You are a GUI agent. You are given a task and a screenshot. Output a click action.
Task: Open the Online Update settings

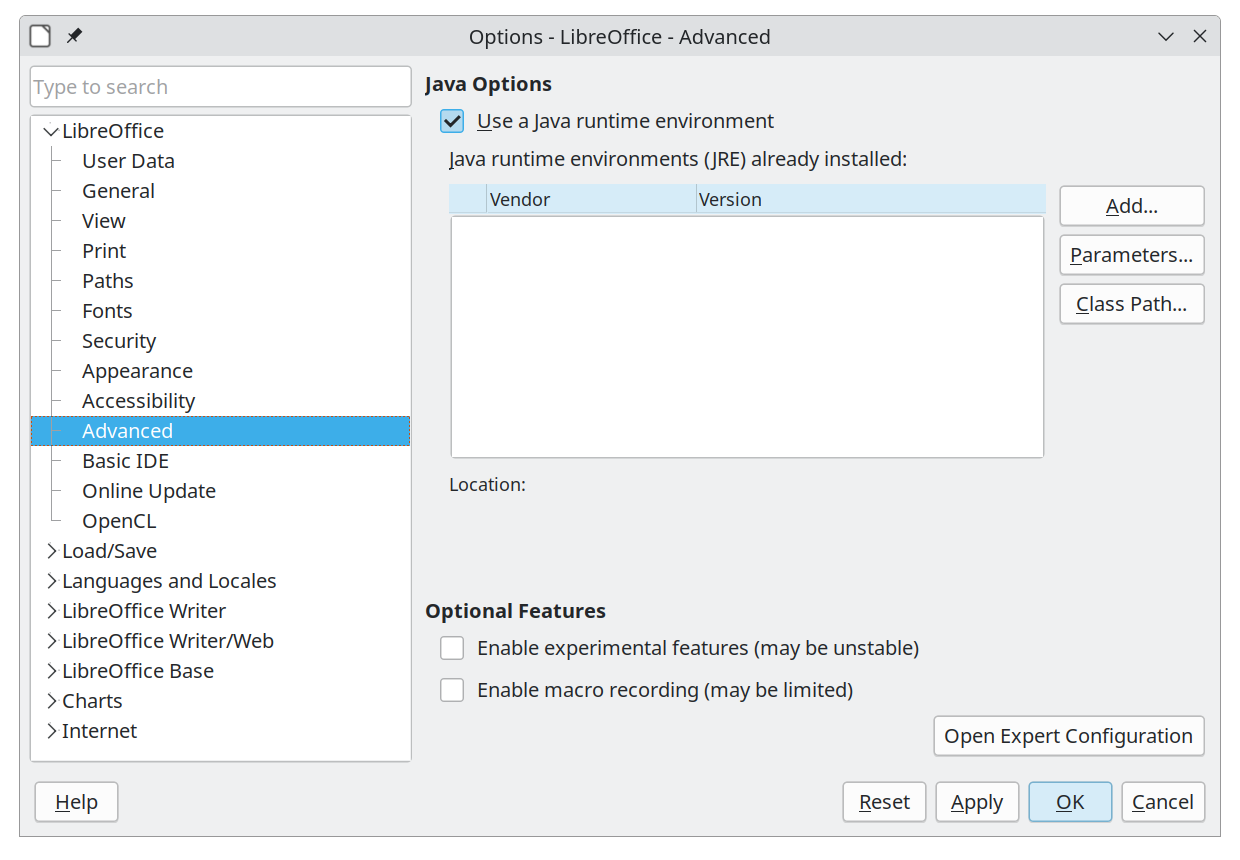click(x=148, y=490)
